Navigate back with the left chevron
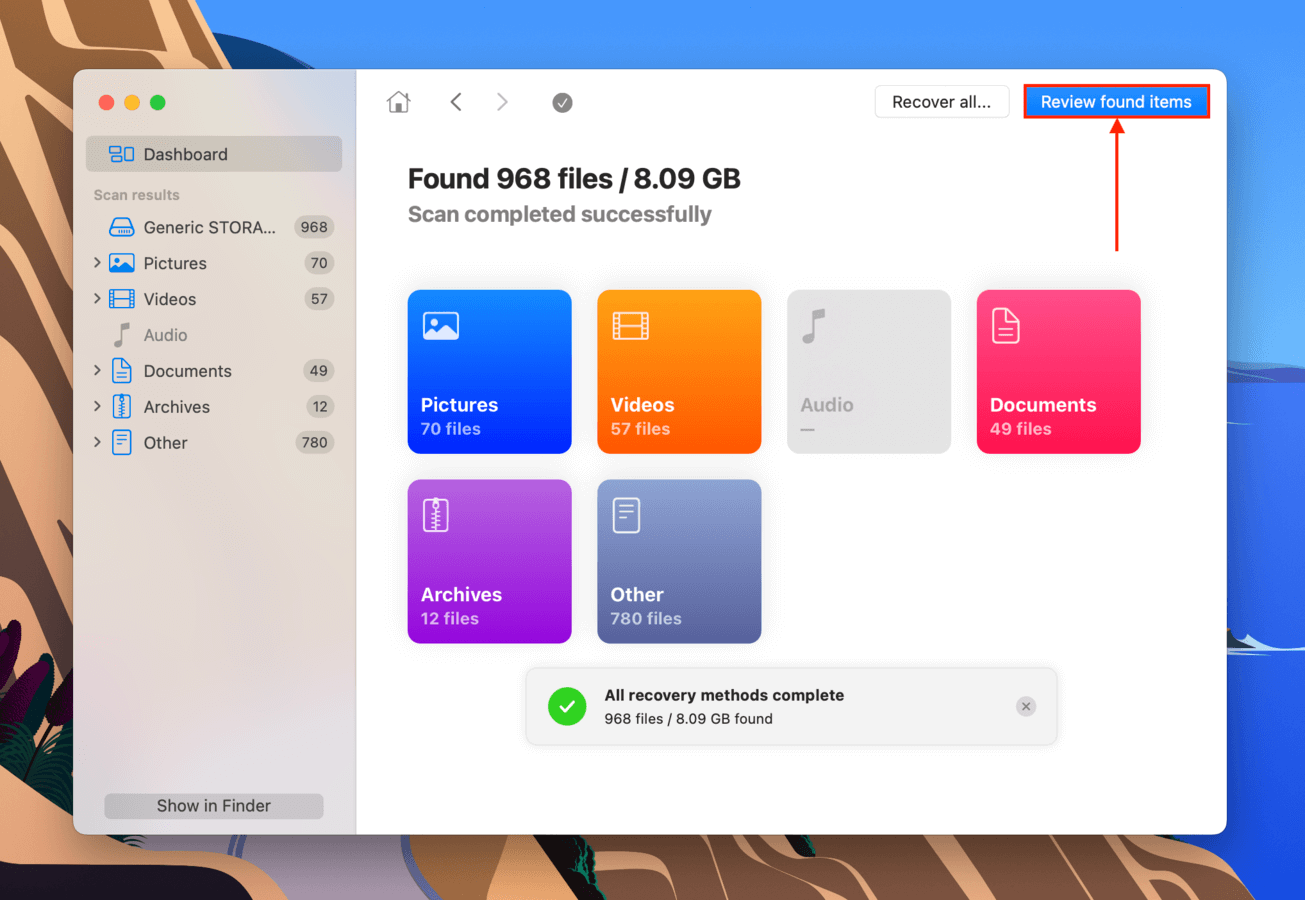The width and height of the screenshot is (1305, 900). pyautogui.click(x=456, y=102)
